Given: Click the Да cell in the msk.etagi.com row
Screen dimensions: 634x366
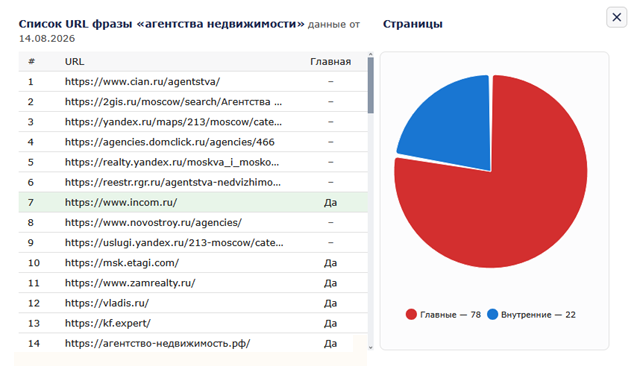Looking at the screenshot, I should tap(330, 263).
